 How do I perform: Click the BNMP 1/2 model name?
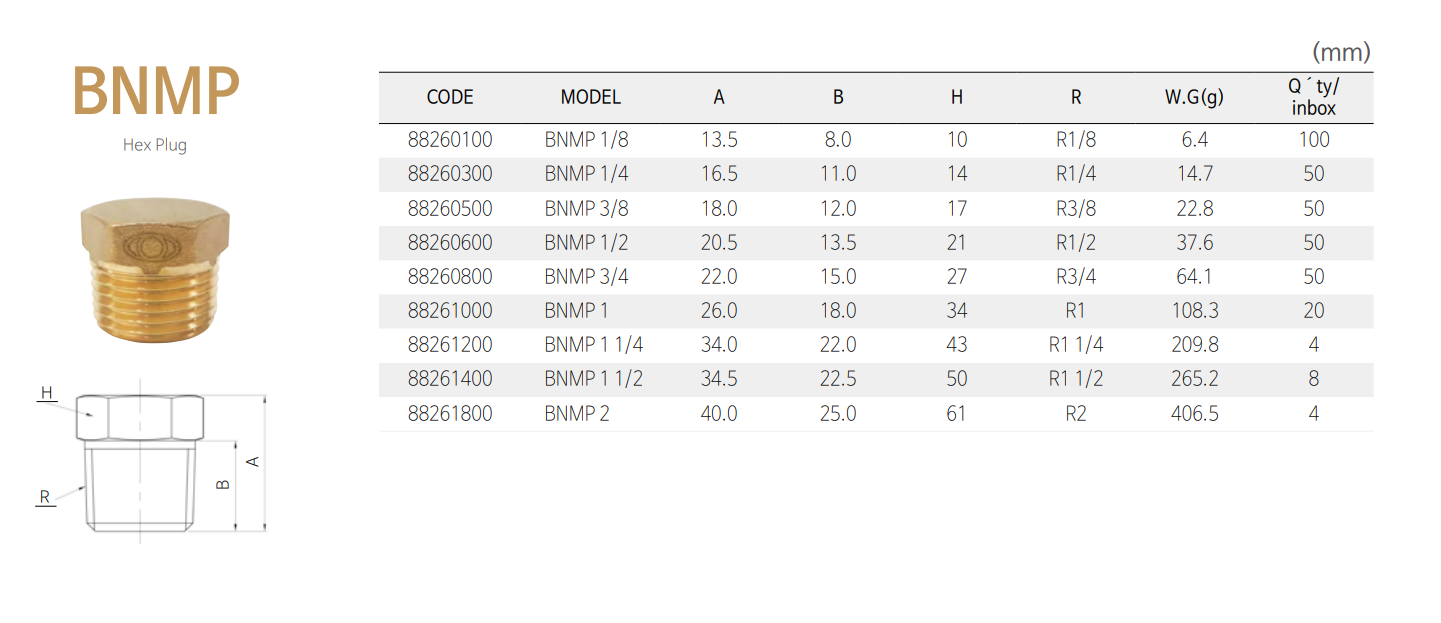[x=587, y=243]
